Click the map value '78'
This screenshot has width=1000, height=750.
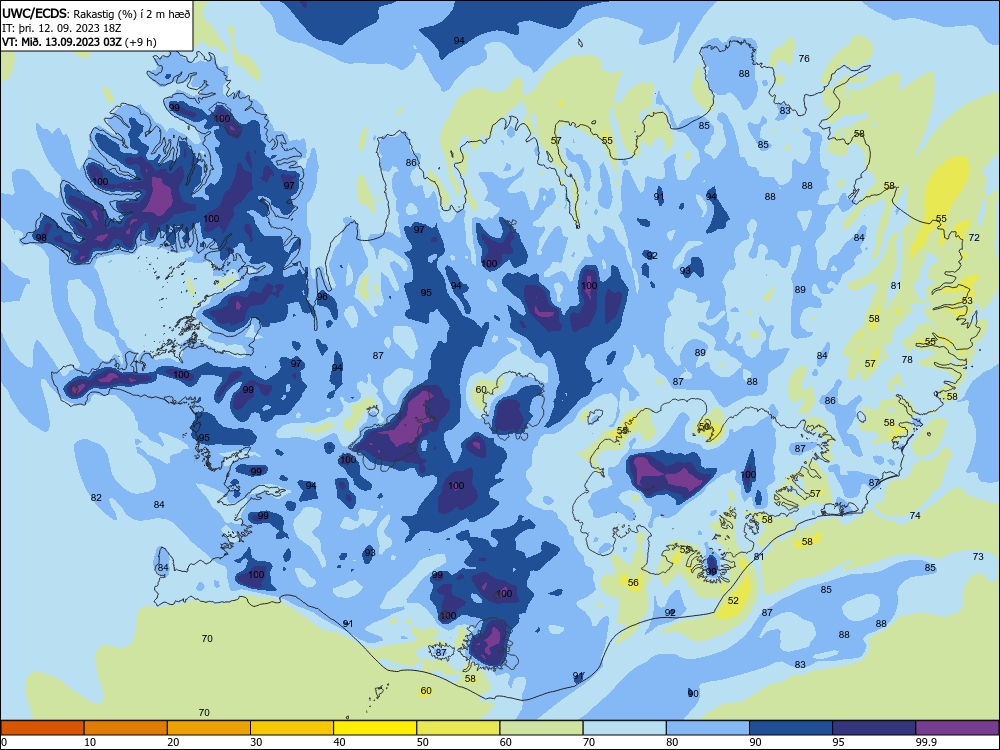coord(907,360)
